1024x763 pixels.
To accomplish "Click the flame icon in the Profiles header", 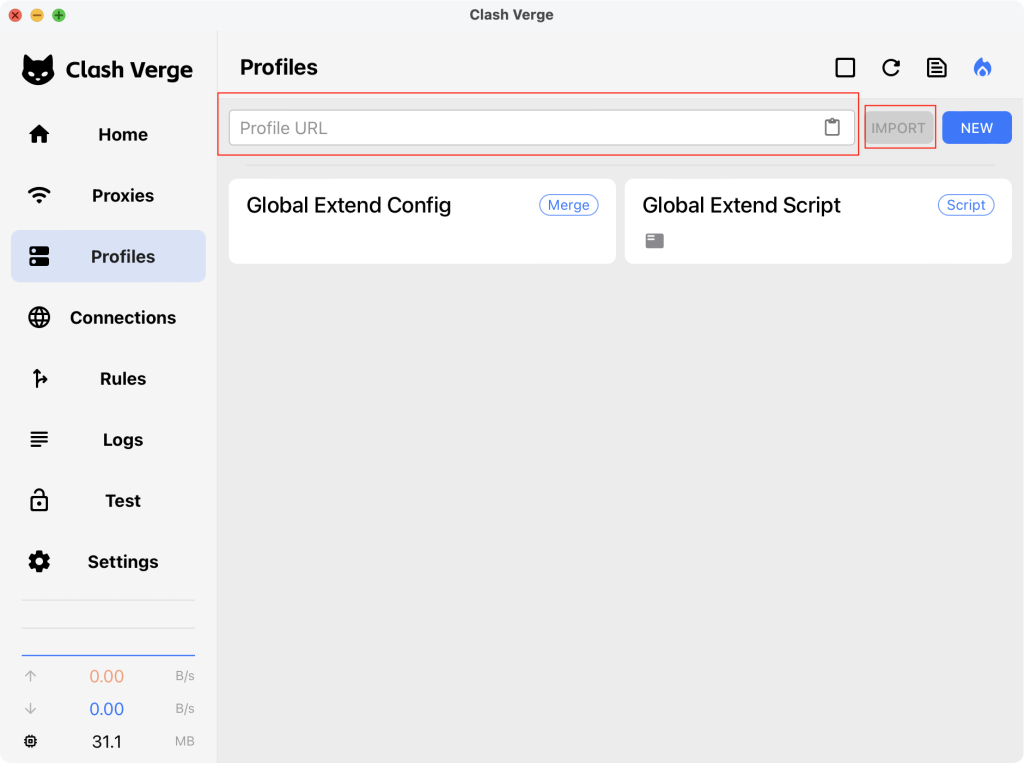I will tap(982, 68).
